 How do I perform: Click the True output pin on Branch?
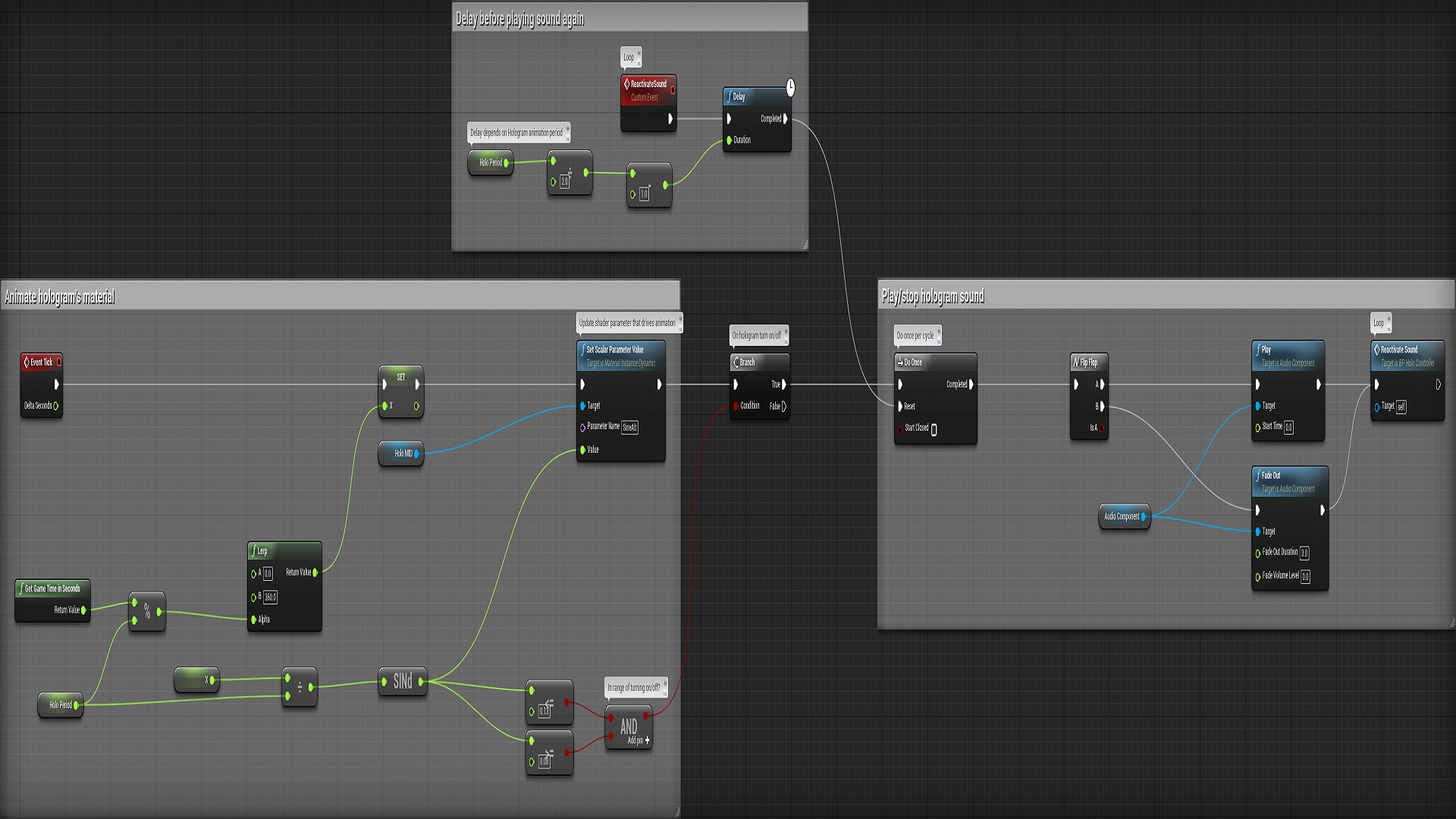[x=783, y=384]
